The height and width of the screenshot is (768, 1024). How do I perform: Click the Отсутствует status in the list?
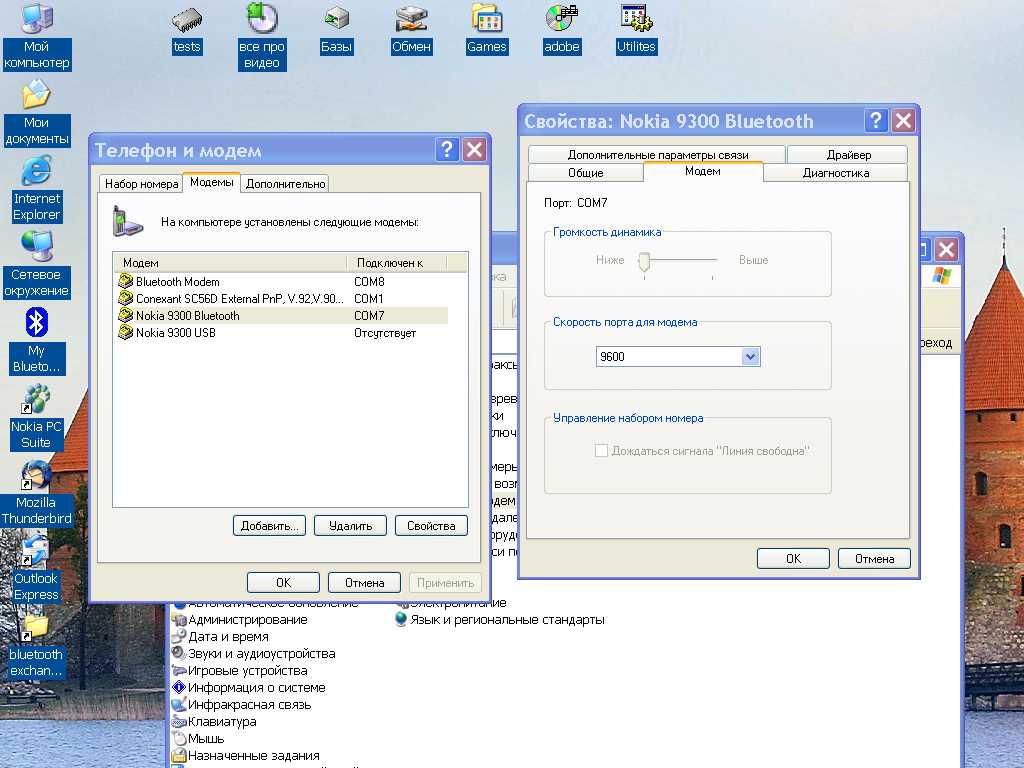pyautogui.click(x=385, y=332)
